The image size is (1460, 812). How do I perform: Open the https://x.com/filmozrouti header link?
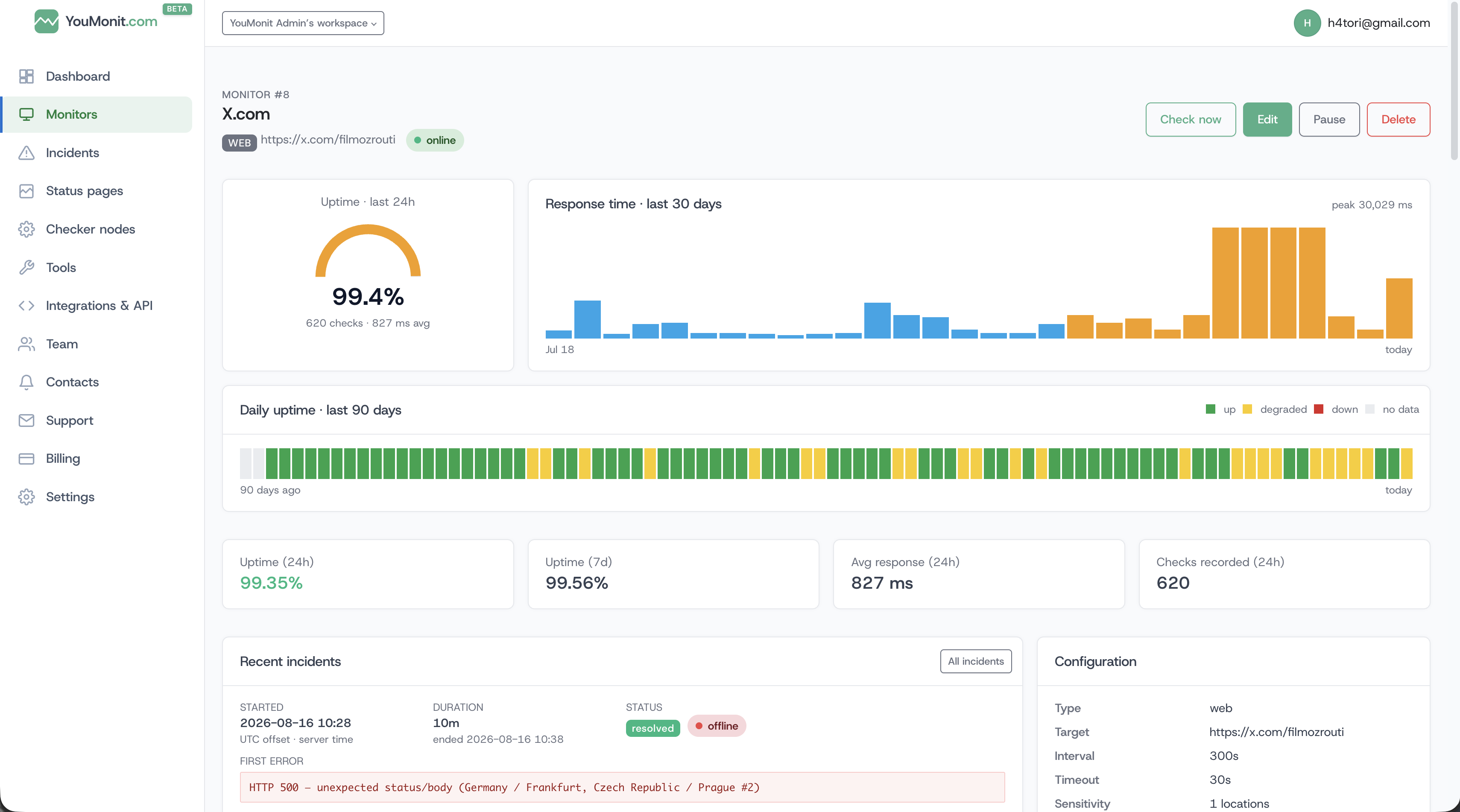click(x=328, y=140)
